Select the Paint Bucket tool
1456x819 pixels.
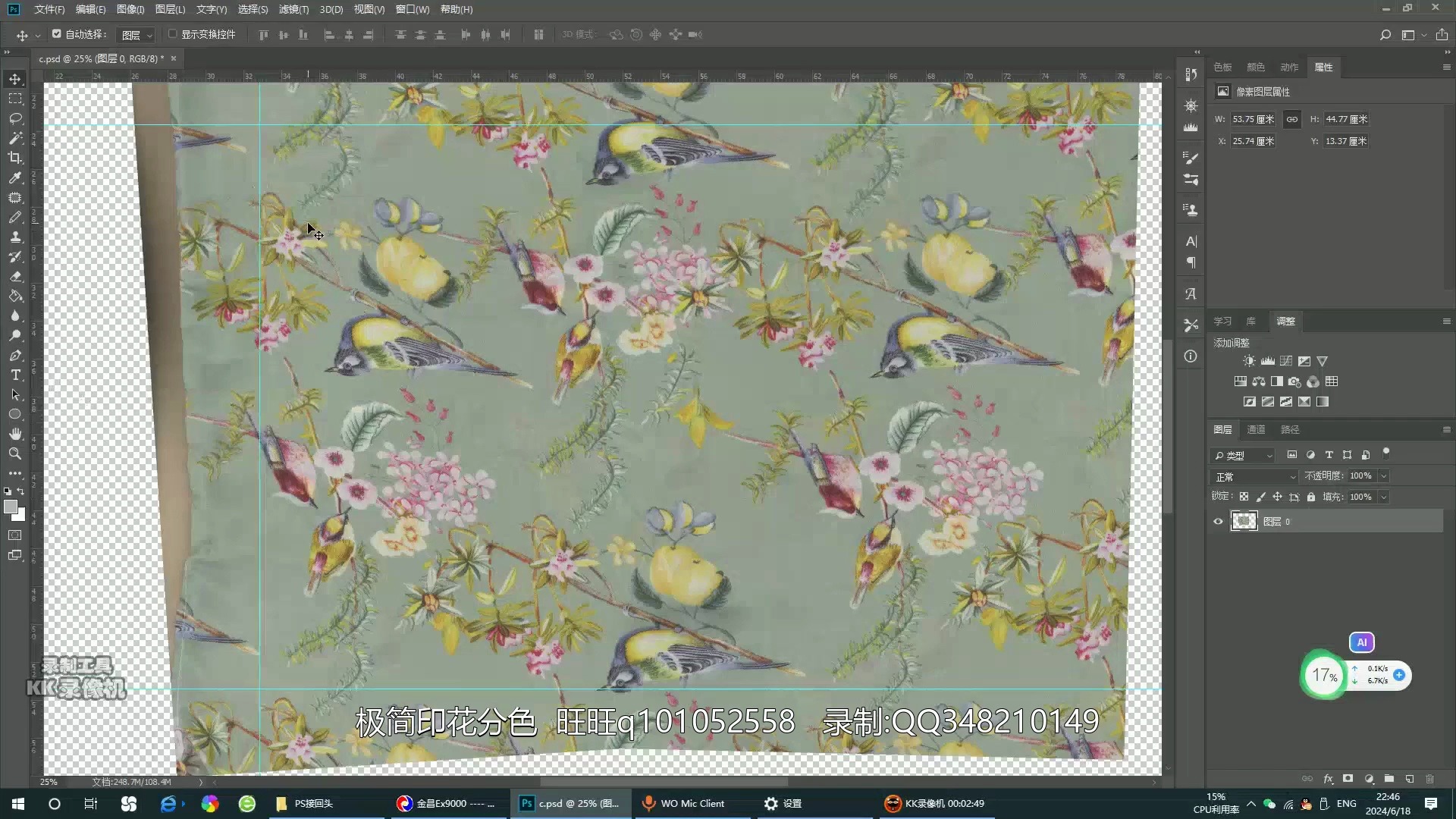pos(15,296)
